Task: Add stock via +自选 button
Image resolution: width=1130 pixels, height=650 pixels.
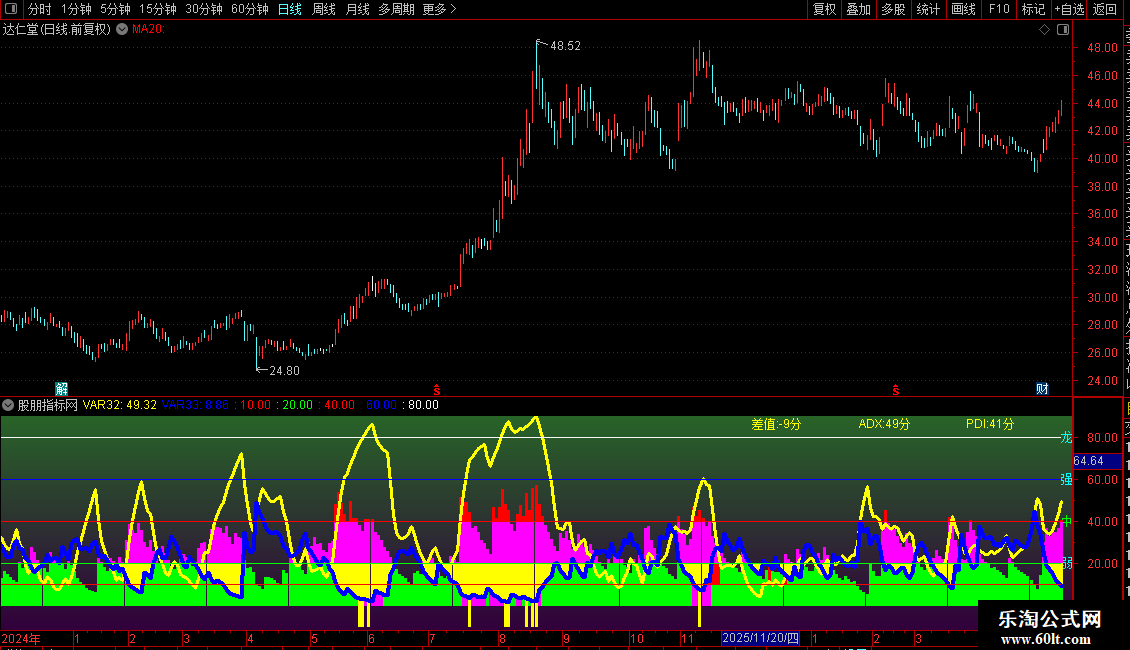Action: click(1069, 9)
